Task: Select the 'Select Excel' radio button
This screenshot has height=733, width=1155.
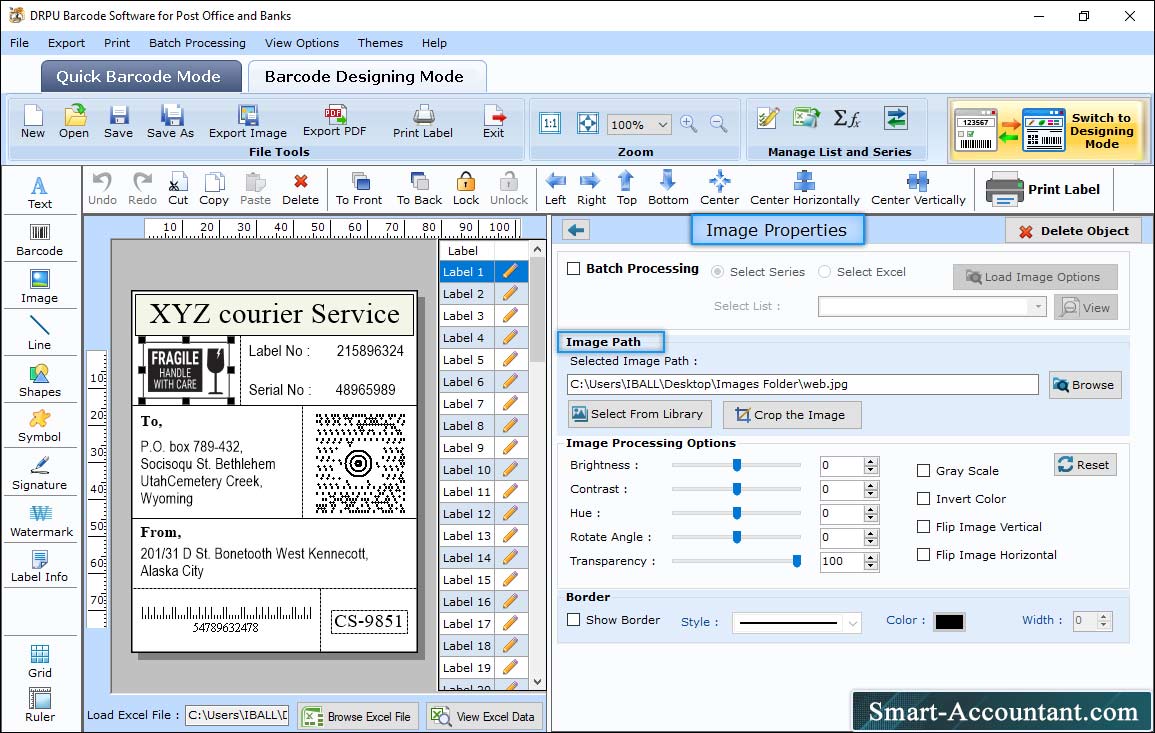Action: click(824, 272)
